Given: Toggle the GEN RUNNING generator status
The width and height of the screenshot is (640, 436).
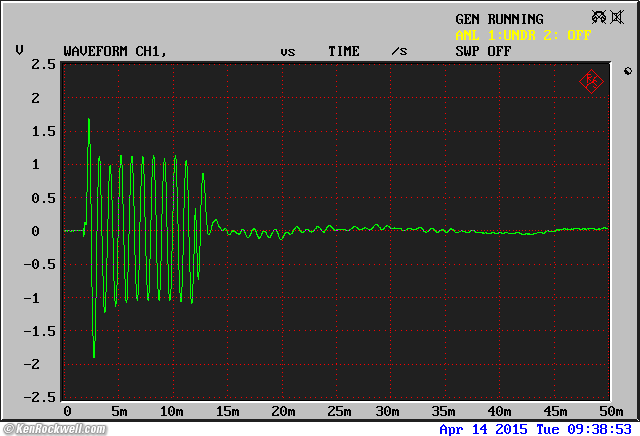Looking at the screenshot, I should pos(499,19).
